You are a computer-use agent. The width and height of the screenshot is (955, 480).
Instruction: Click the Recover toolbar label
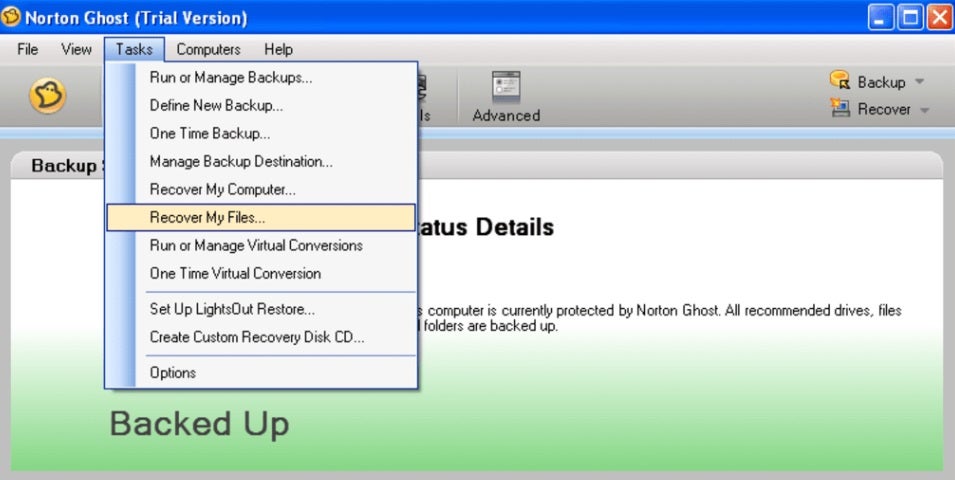point(884,110)
